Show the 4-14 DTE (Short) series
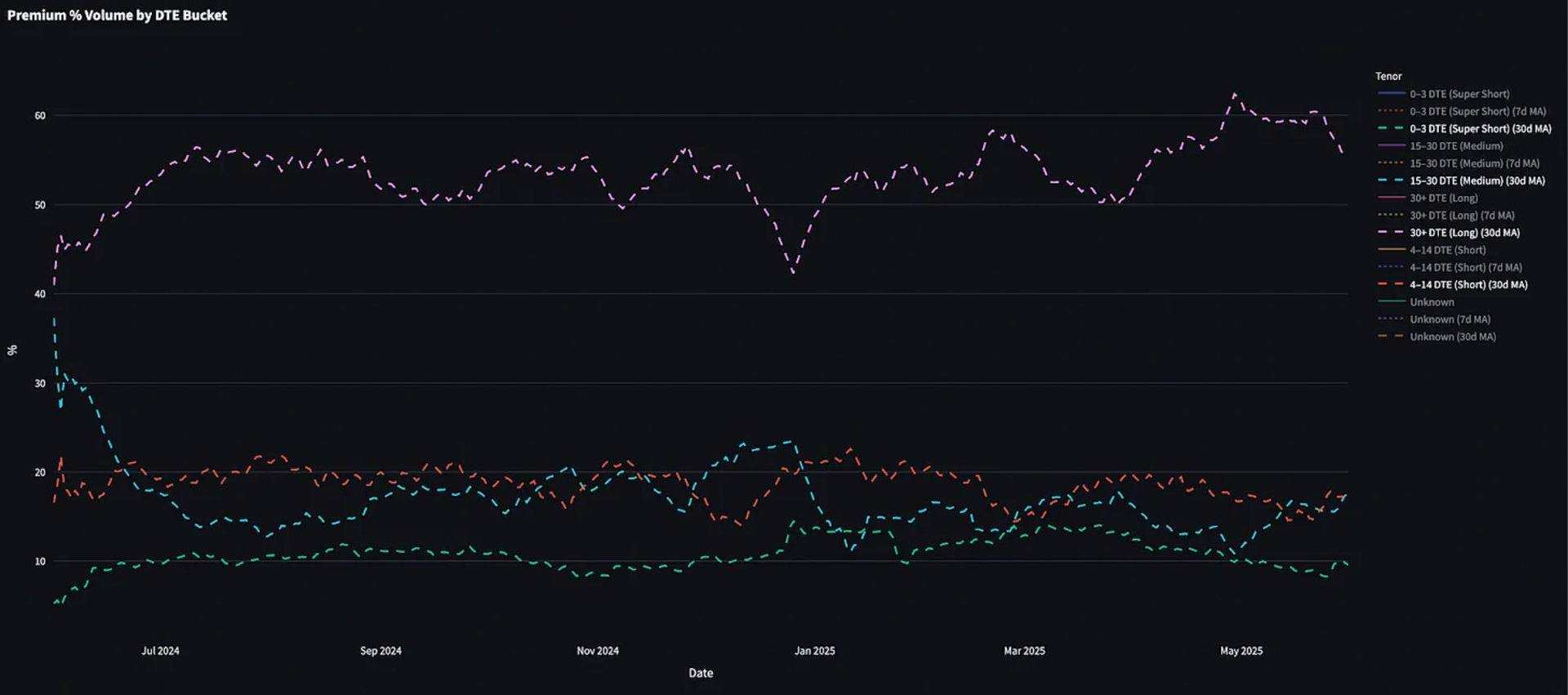 1432,250
